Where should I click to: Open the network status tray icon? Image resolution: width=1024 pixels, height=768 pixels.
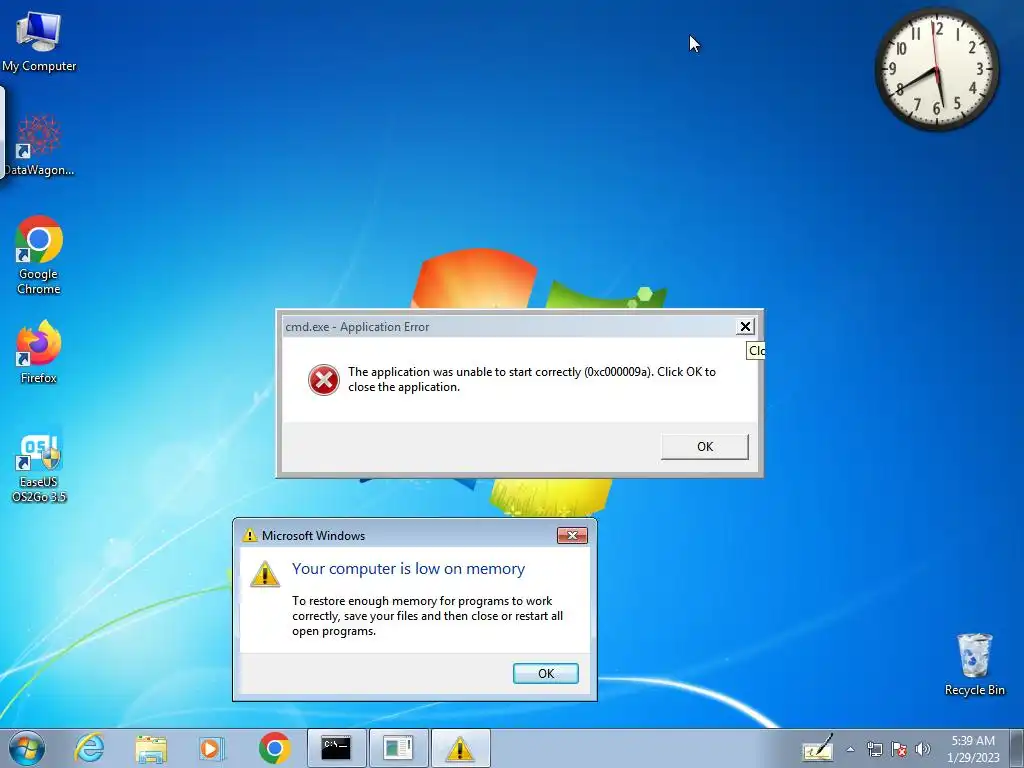(x=874, y=750)
